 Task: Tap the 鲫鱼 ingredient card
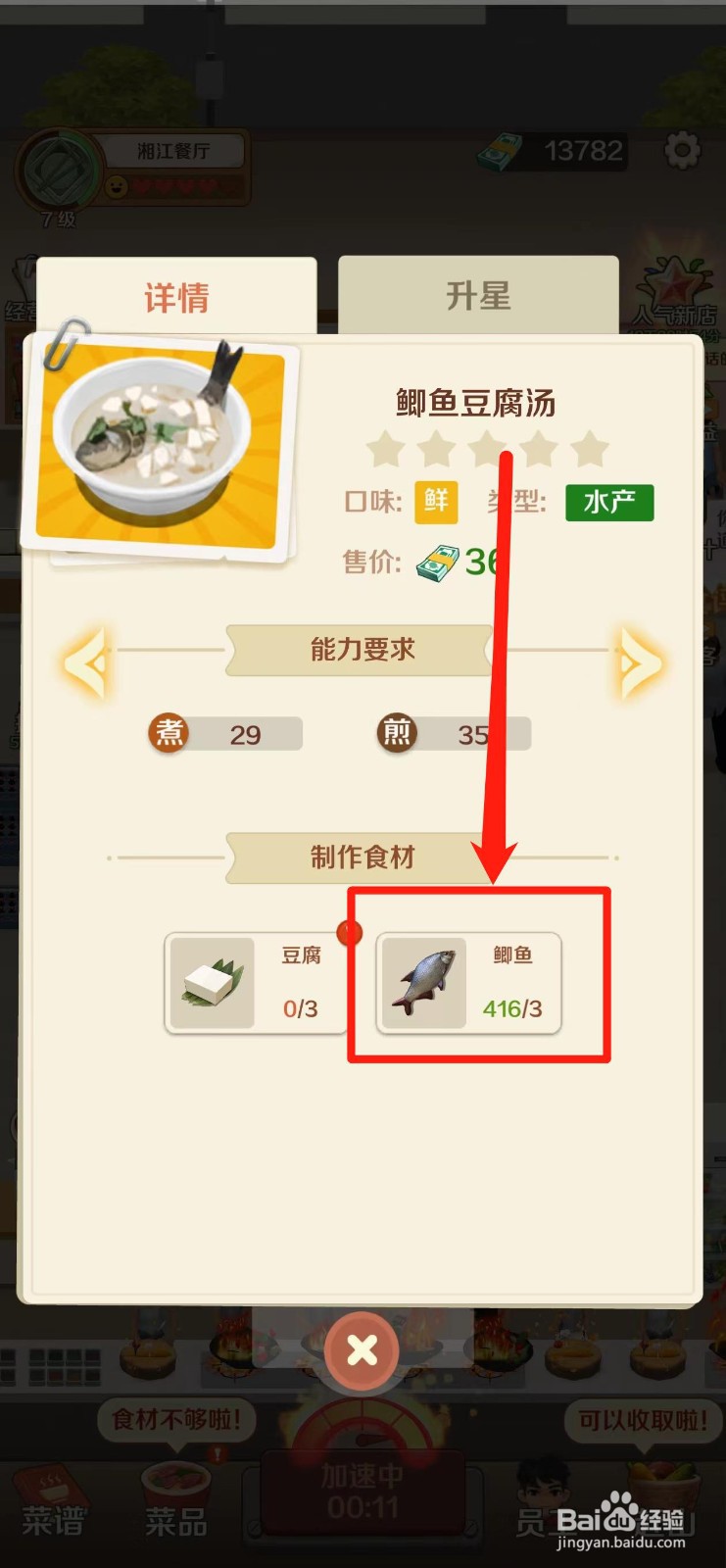(469, 983)
